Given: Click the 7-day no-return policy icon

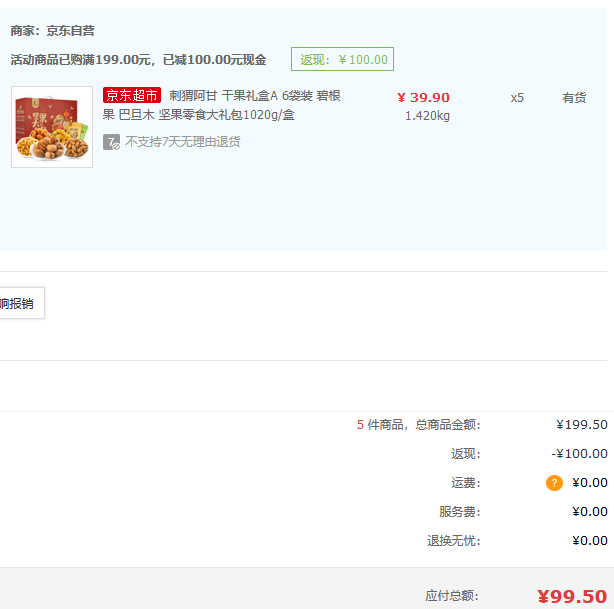Looking at the screenshot, I should click(x=112, y=142).
